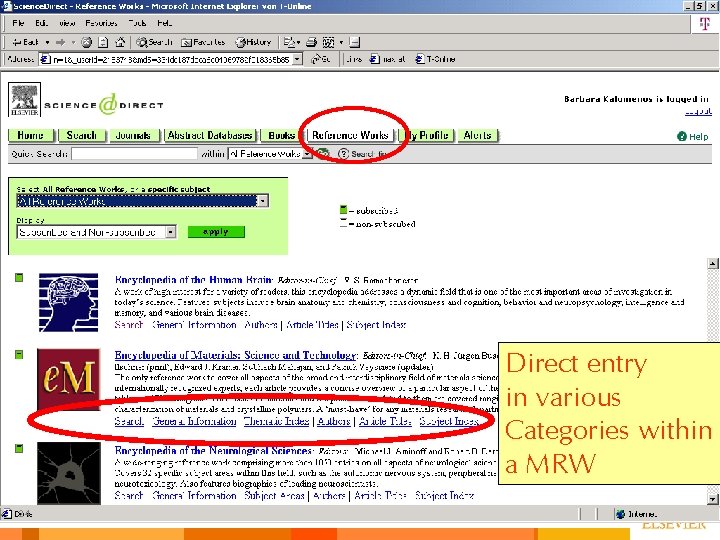Open the Edit menu

(41, 23)
